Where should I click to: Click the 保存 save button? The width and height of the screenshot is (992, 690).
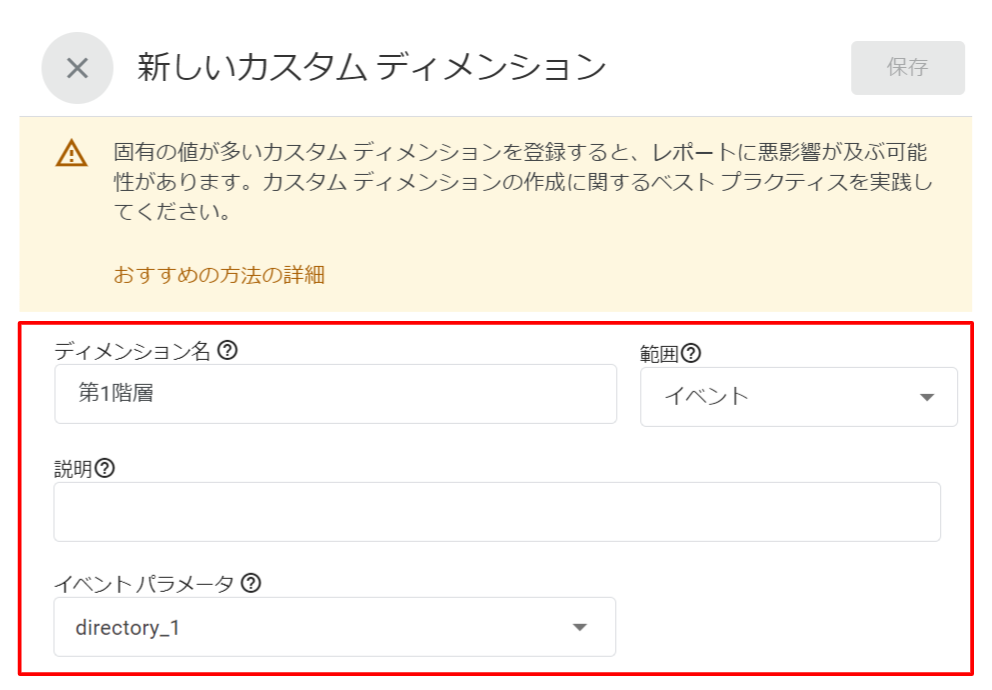(907, 68)
